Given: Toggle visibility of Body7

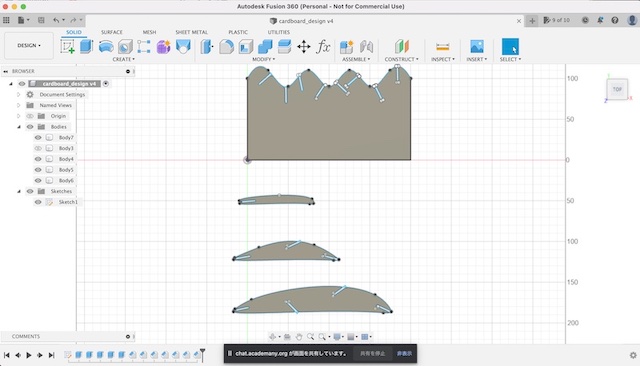Looking at the screenshot, I should [x=38, y=138].
